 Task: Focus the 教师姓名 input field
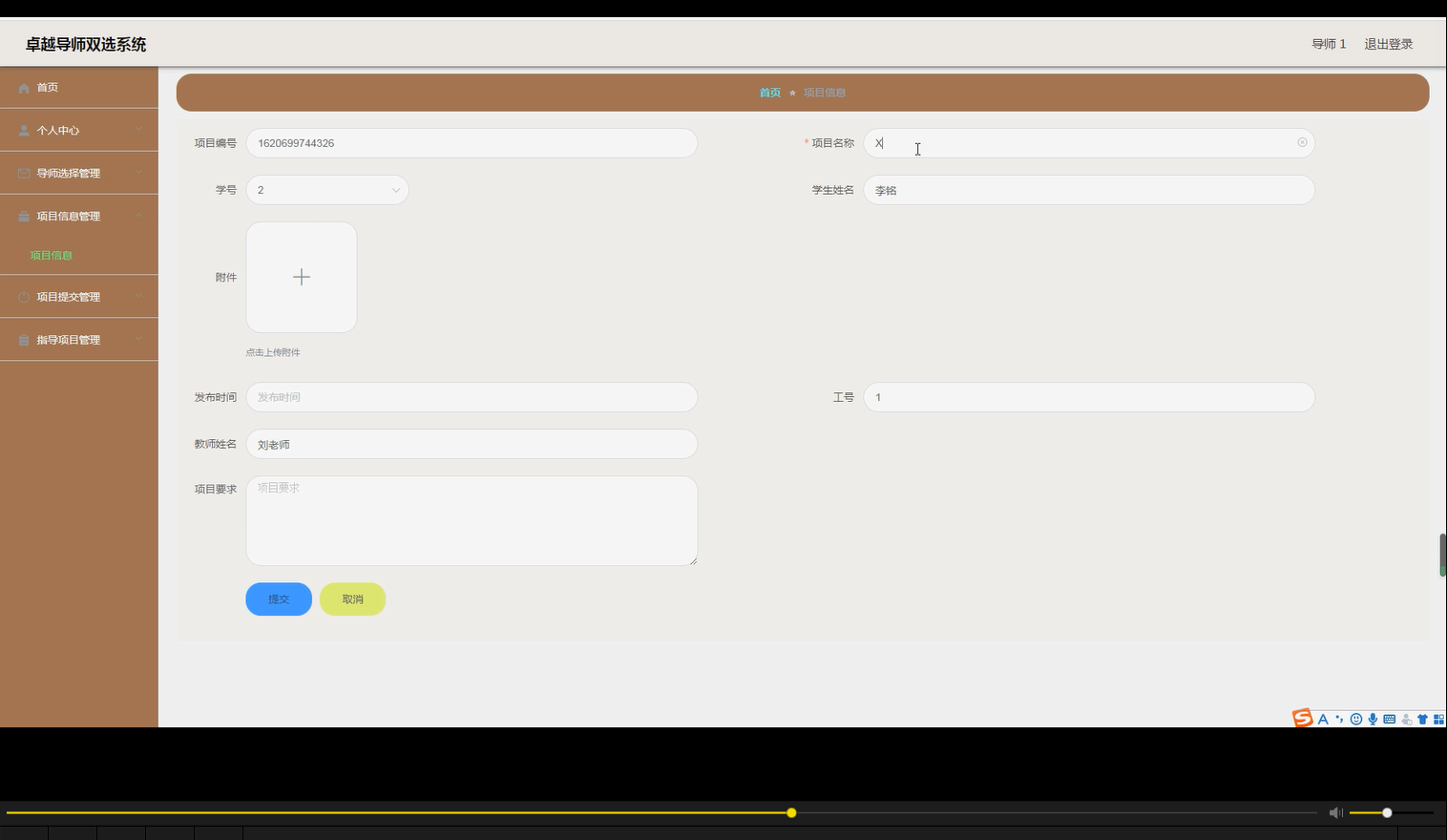tap(472, 444)
